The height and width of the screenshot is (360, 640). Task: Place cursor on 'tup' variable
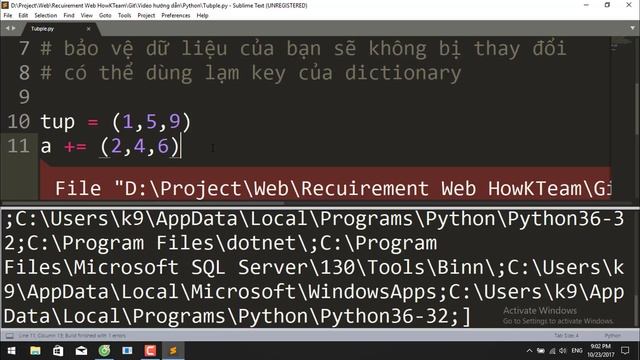click(x=58, y=122)
